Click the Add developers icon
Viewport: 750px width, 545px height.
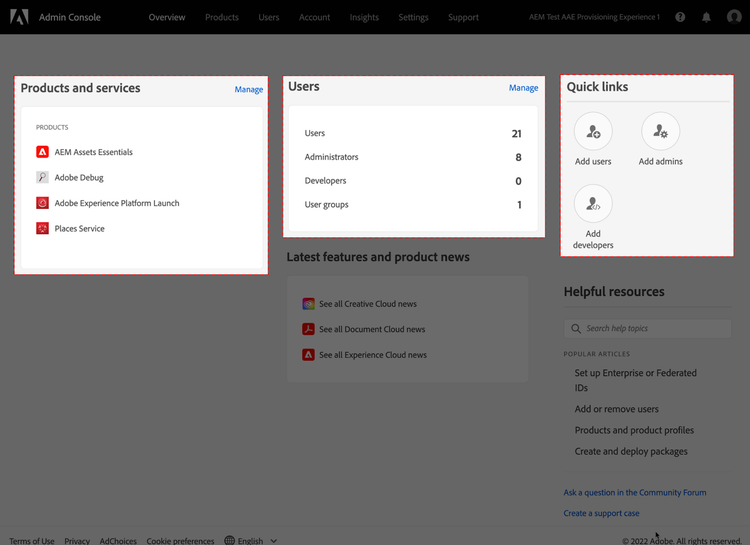[593, 204]
